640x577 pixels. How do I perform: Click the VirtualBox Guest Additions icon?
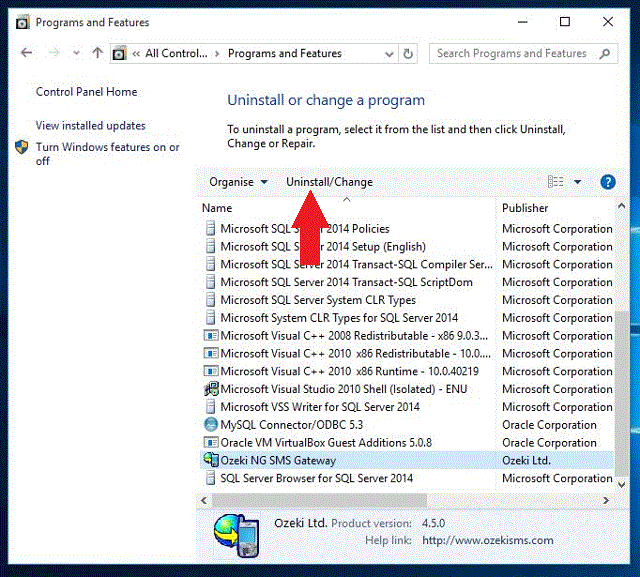click(211, 442)
